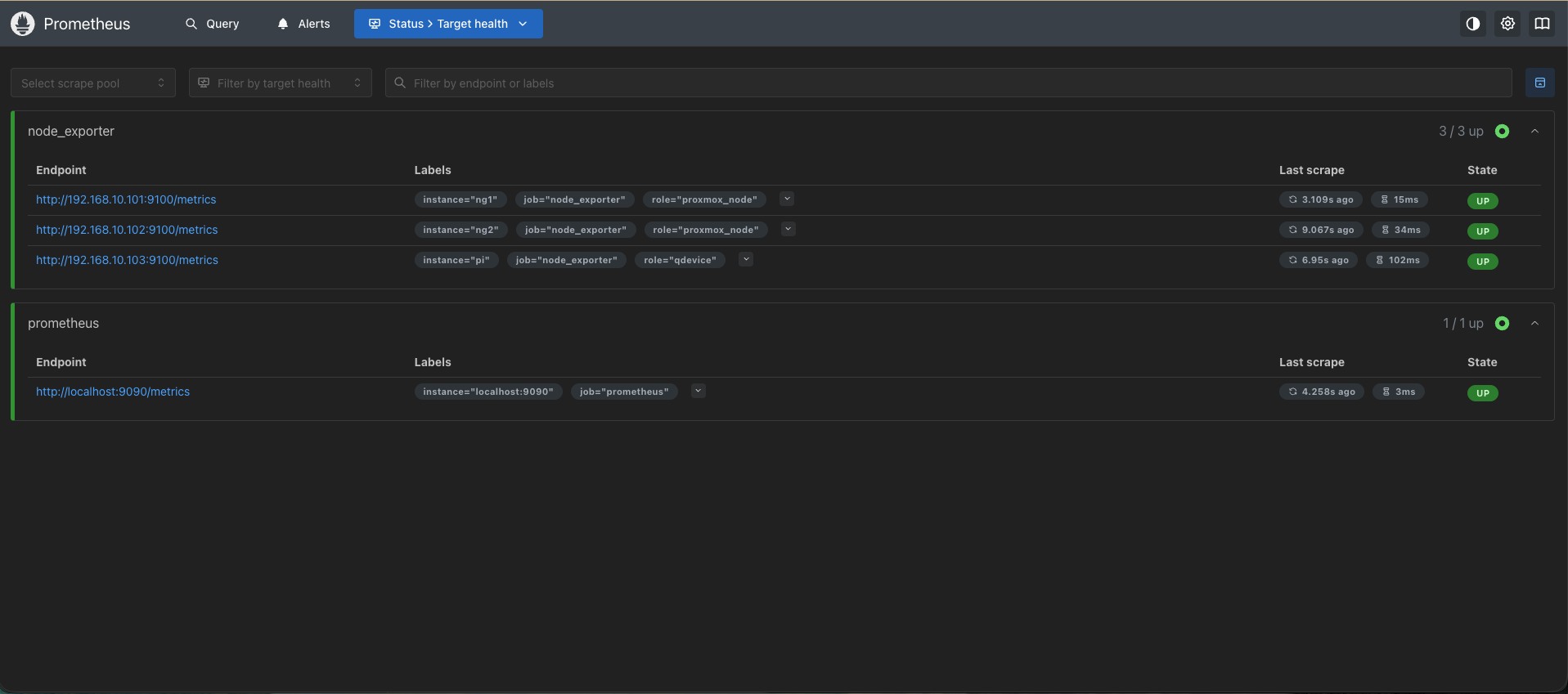Click the 1 / 1 up count text
The width and height of the screenshot is (1568, 694).
pos(1463,323)
